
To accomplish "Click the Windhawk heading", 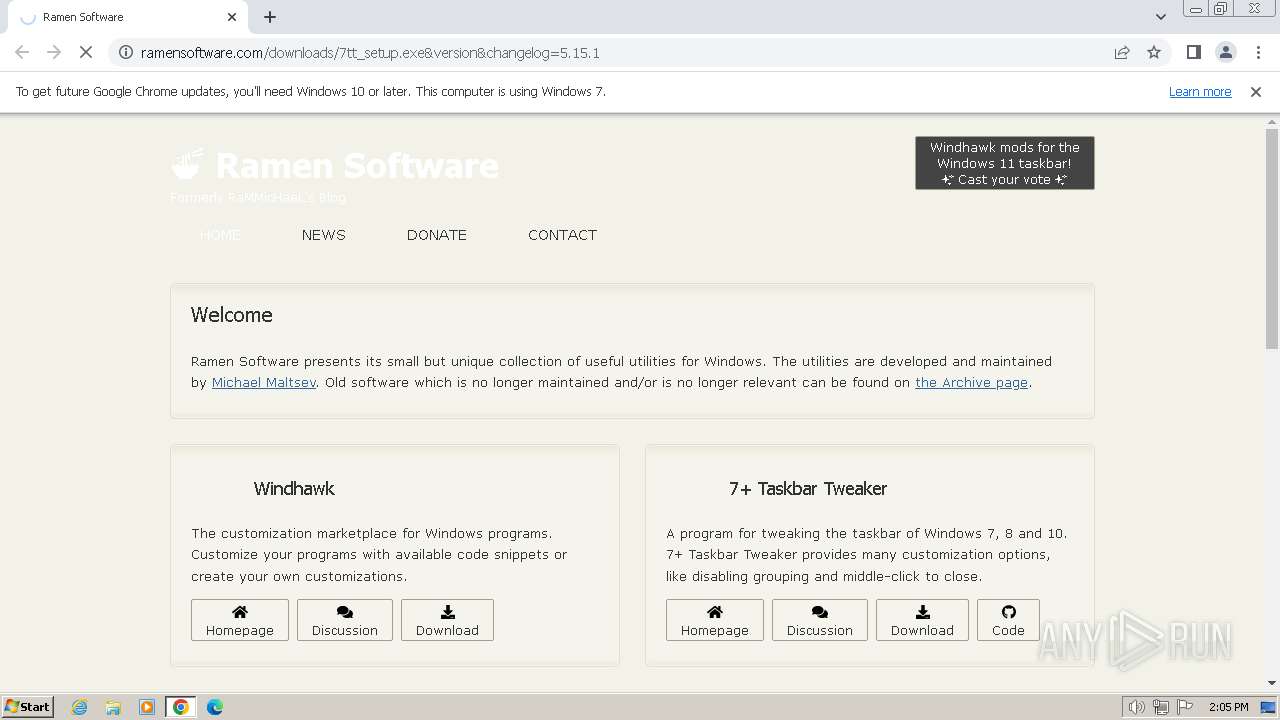I will 294,489.
